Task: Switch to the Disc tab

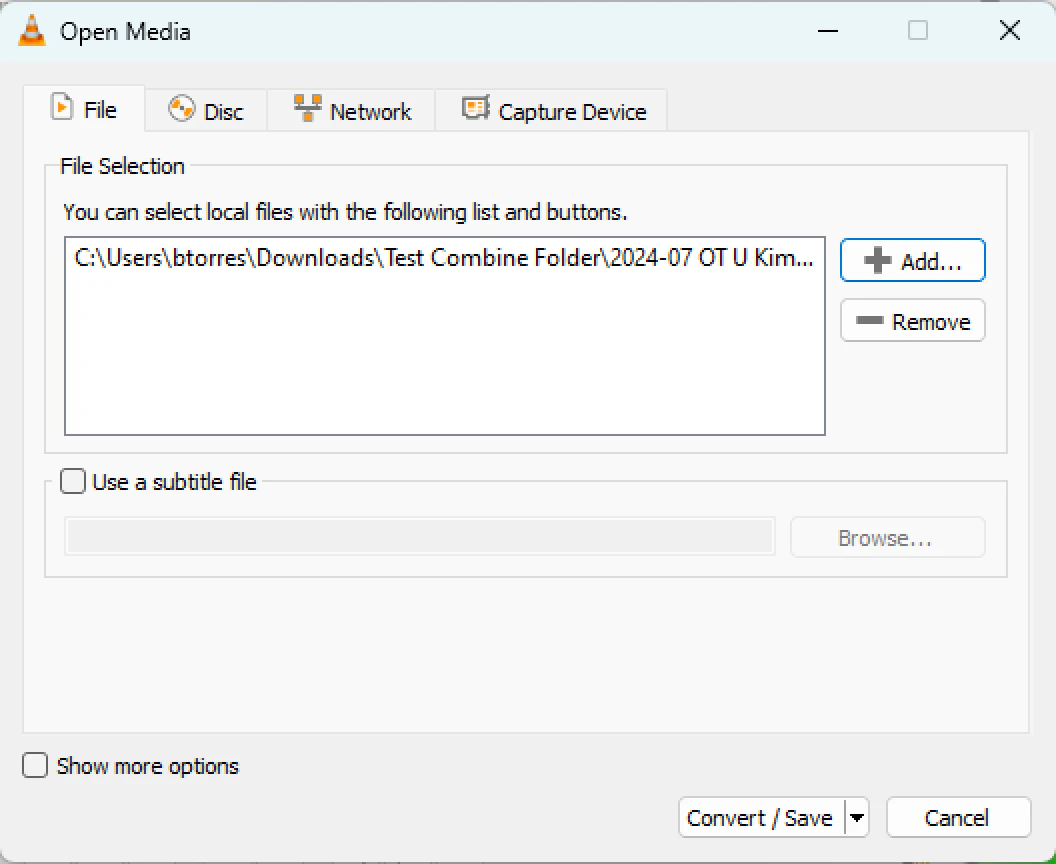Action: pos(206,111)
